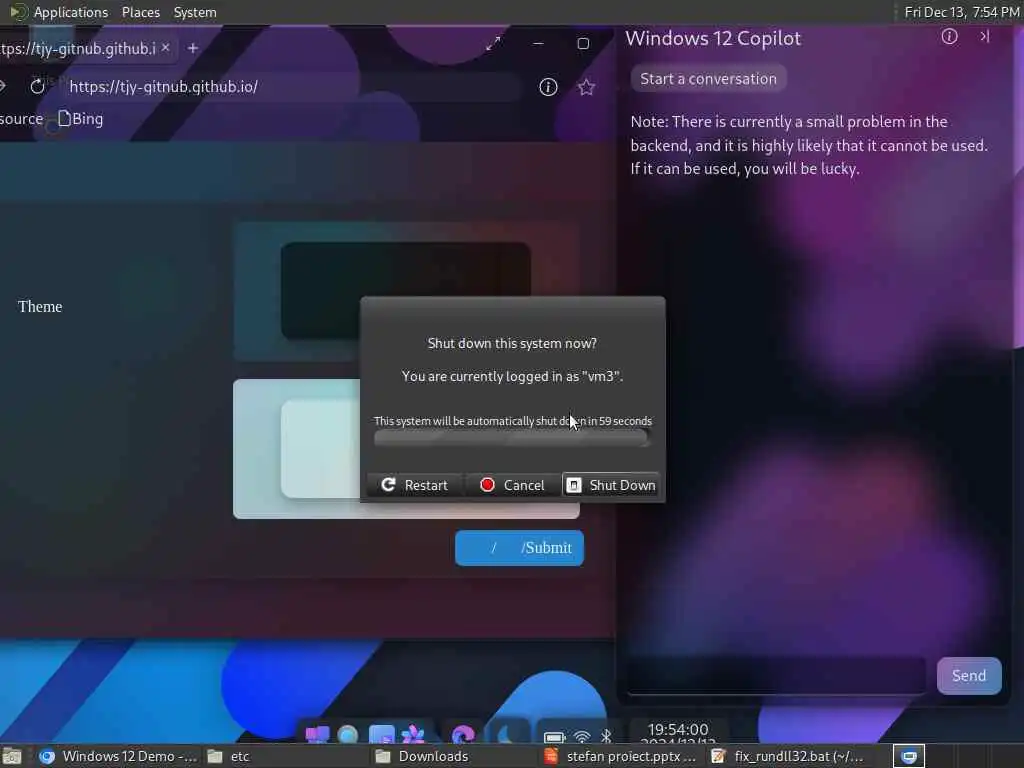1024x768 pixels.
Task: Click the Theme label on the page
Action: pyautogui.click(x=40, y=306)
